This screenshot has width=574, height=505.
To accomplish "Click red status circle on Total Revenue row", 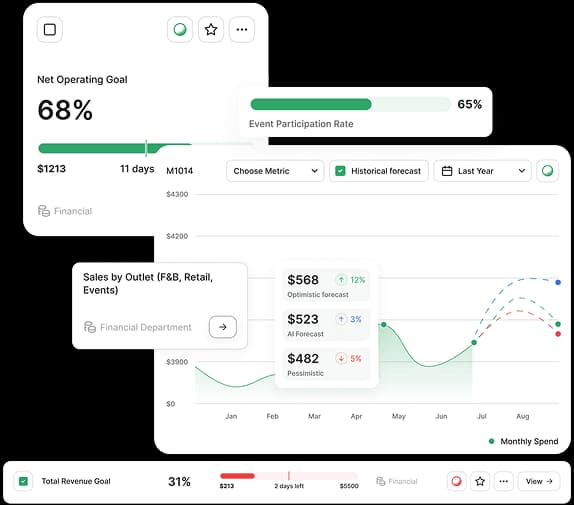I will click(x=456, y=481).
